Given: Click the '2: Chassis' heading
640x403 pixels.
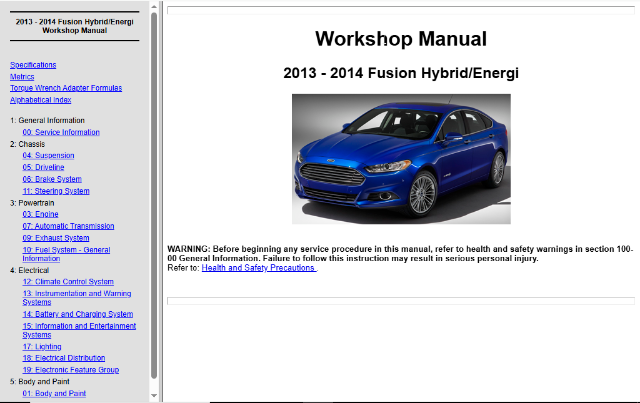Looking at the screenshot, I should point(27,144).
